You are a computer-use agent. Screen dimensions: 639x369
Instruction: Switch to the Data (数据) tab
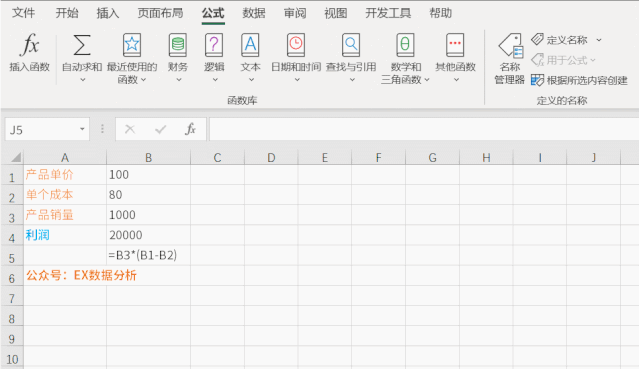click(254, 13)
